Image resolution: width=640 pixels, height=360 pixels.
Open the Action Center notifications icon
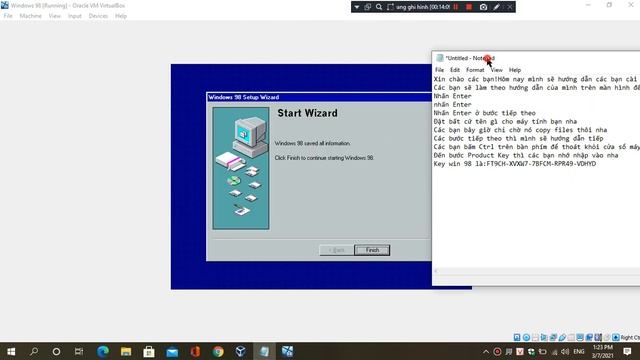tap(627, 351)
